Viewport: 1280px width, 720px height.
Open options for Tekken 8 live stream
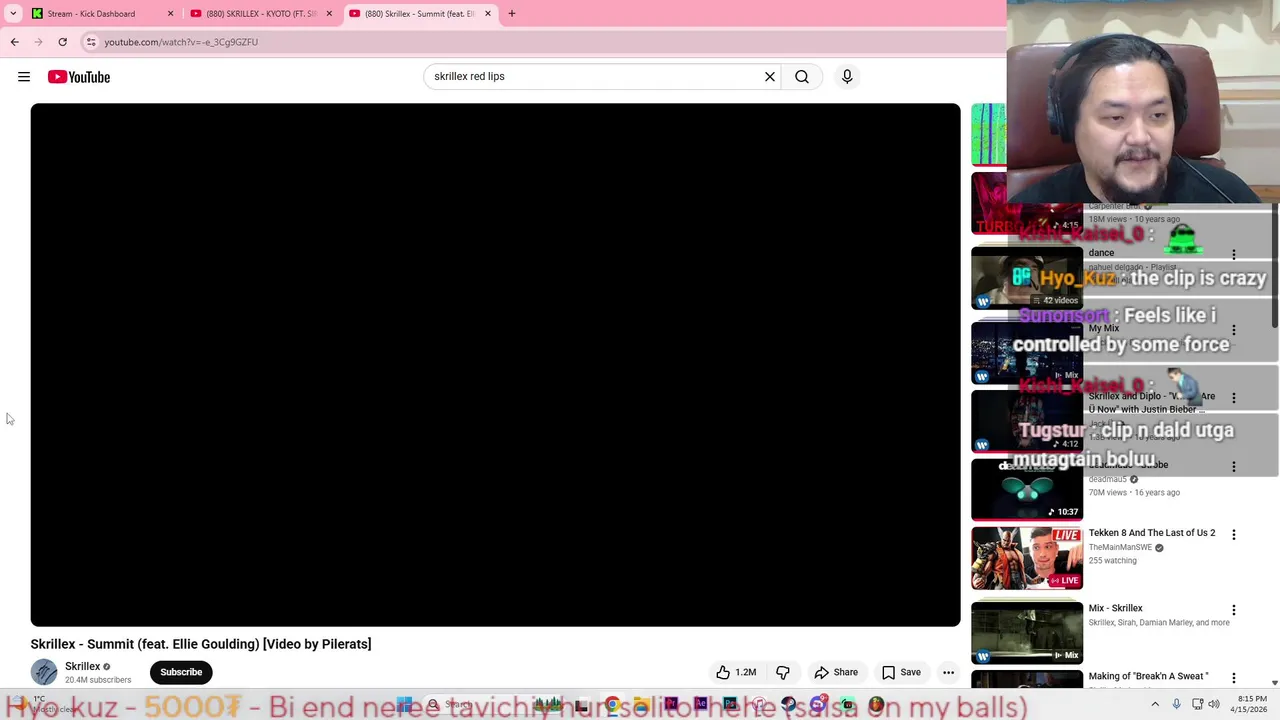(x=1234, y=534)
